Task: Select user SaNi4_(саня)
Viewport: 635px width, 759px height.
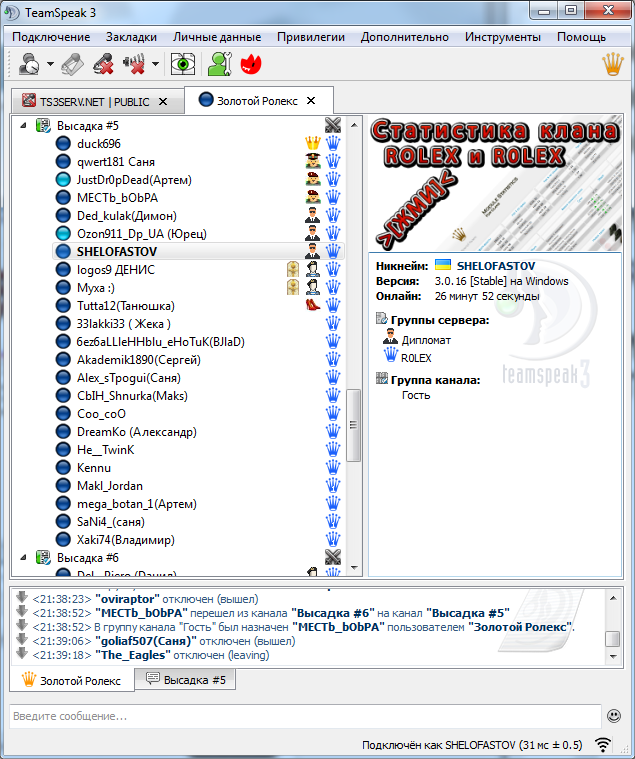Action: point(111,522)
